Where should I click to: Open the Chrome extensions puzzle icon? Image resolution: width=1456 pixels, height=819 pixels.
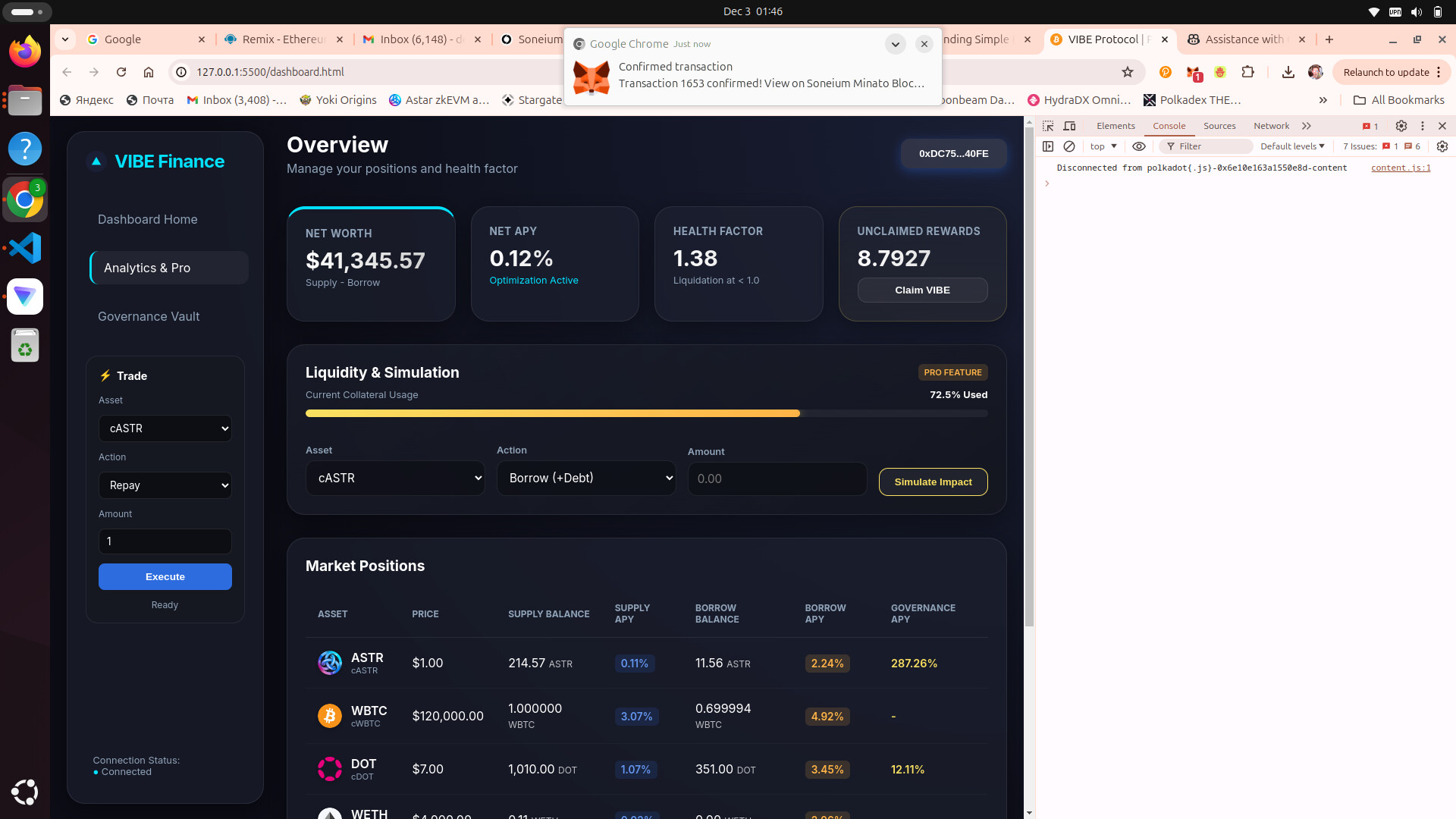coord(1247,72)
